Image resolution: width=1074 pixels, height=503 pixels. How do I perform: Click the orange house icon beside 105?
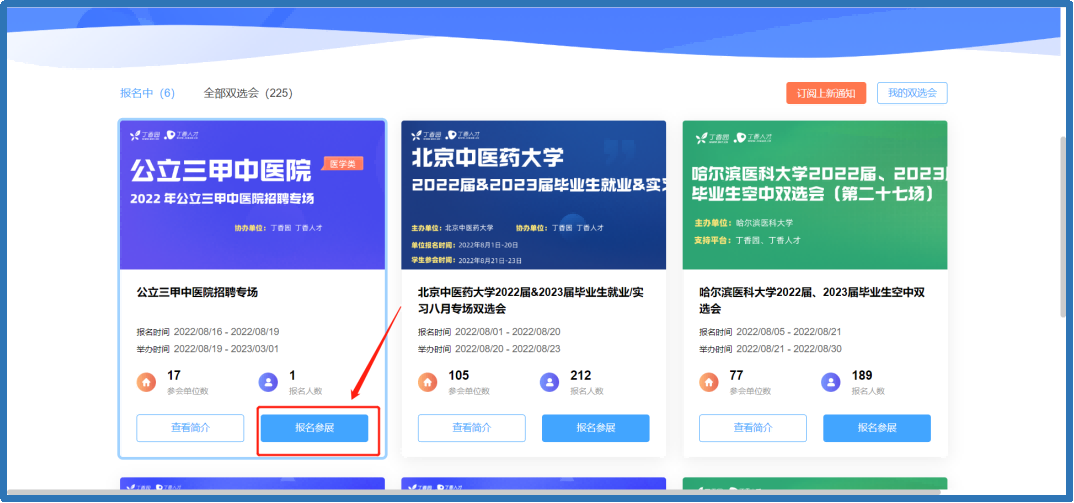click(428, 382)
